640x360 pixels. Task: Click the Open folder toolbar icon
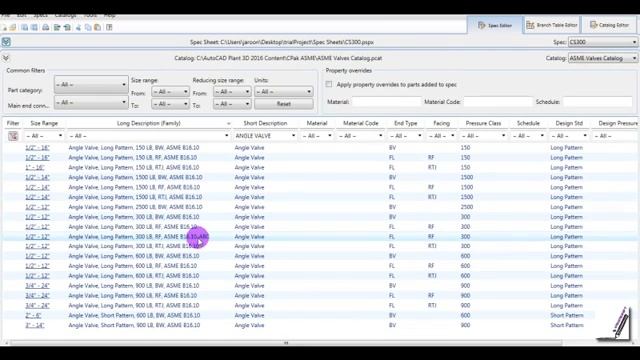pyautogui.click(x=13, y=27)
